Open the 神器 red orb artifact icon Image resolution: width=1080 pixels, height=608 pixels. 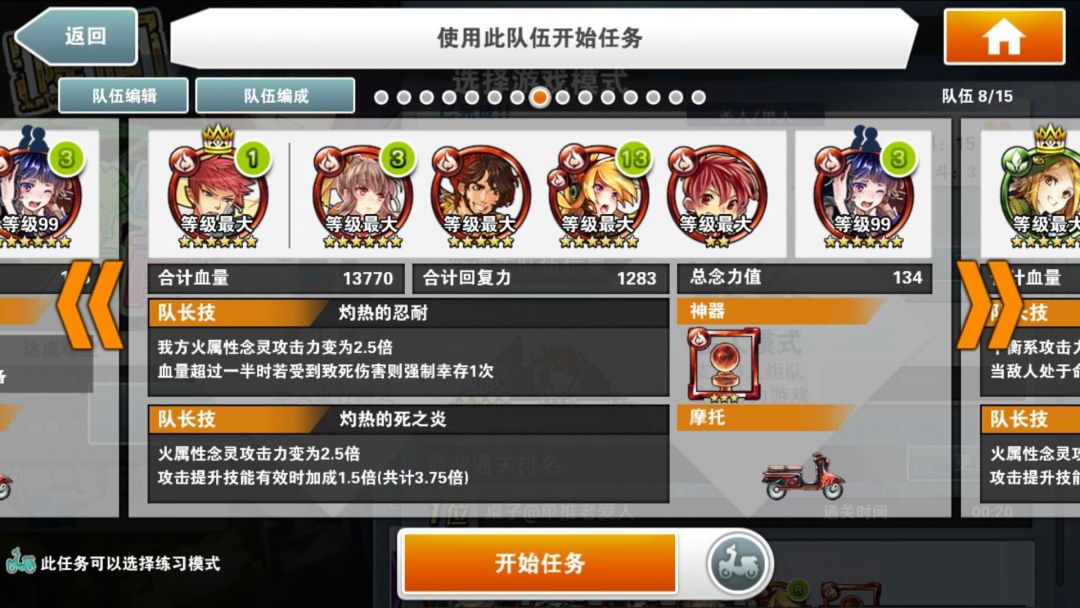click(x=724, y=365)
